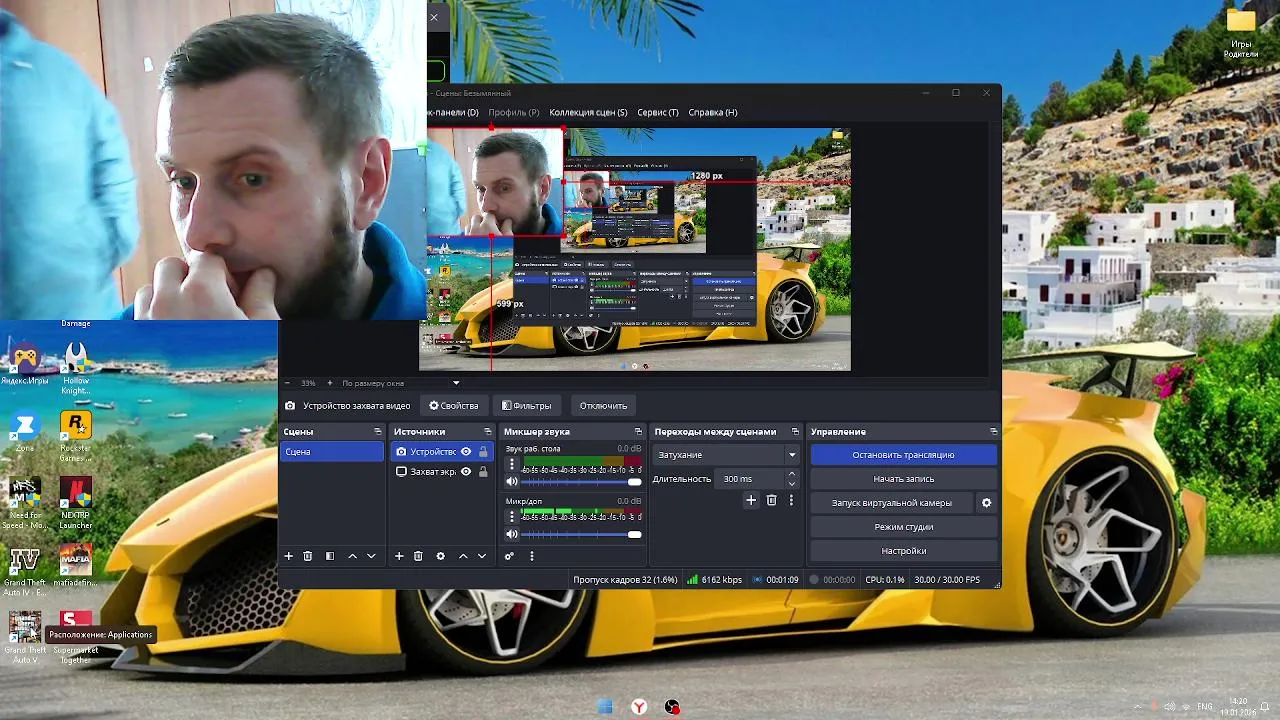Open the Профиль (P) menu

point(514,112)
